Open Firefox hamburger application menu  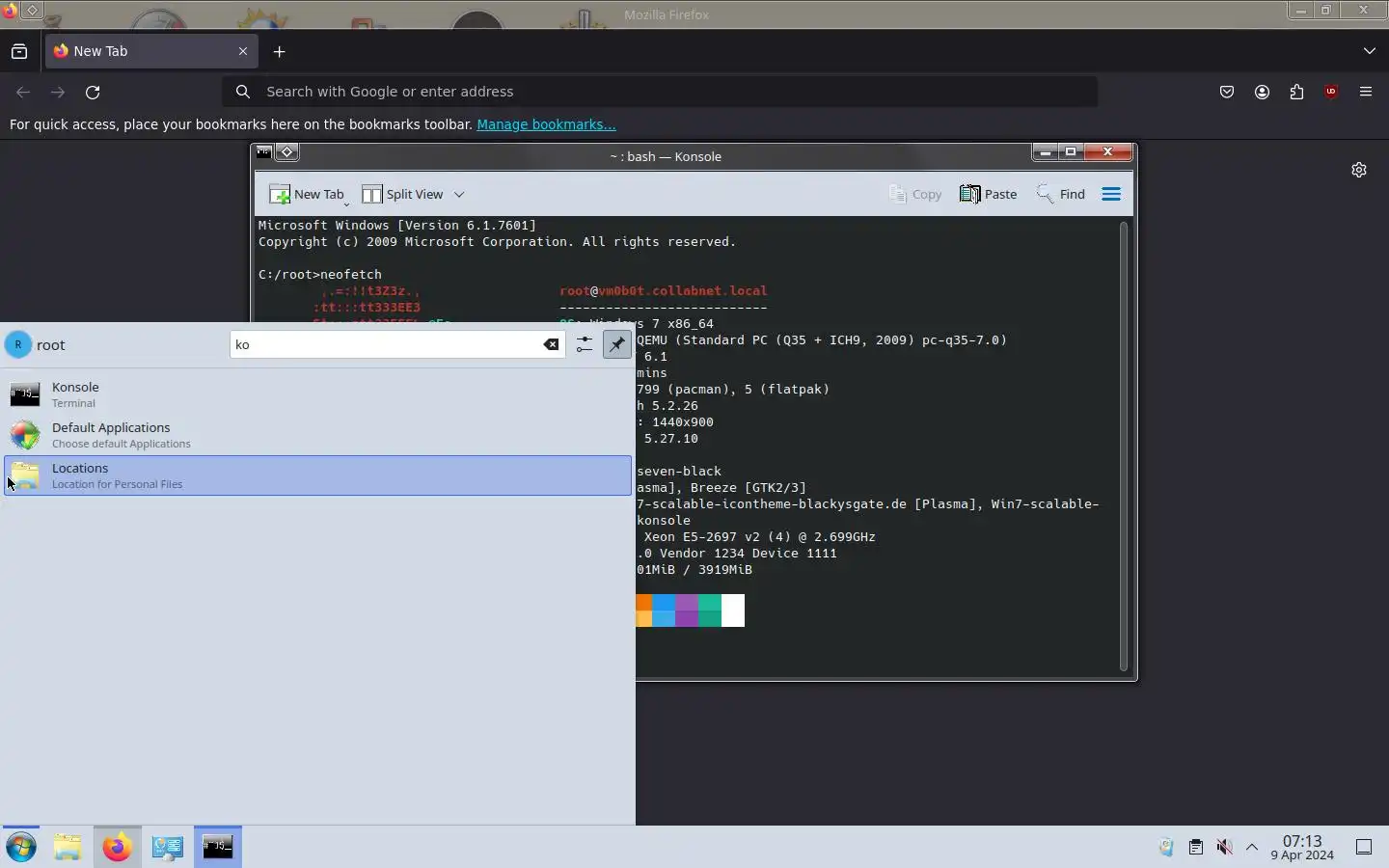1366,92
